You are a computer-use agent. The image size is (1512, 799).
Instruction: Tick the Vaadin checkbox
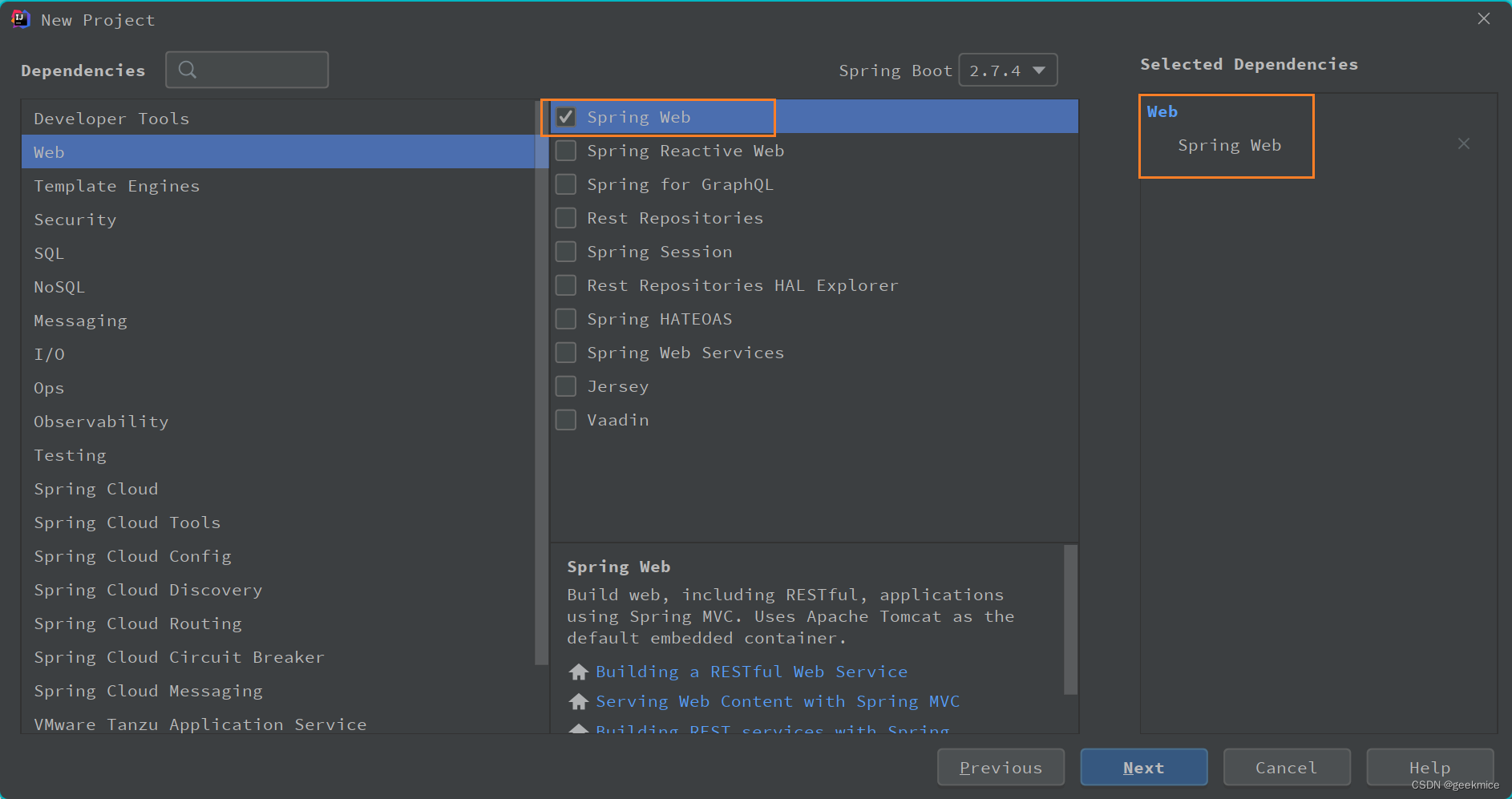(566, 420)
